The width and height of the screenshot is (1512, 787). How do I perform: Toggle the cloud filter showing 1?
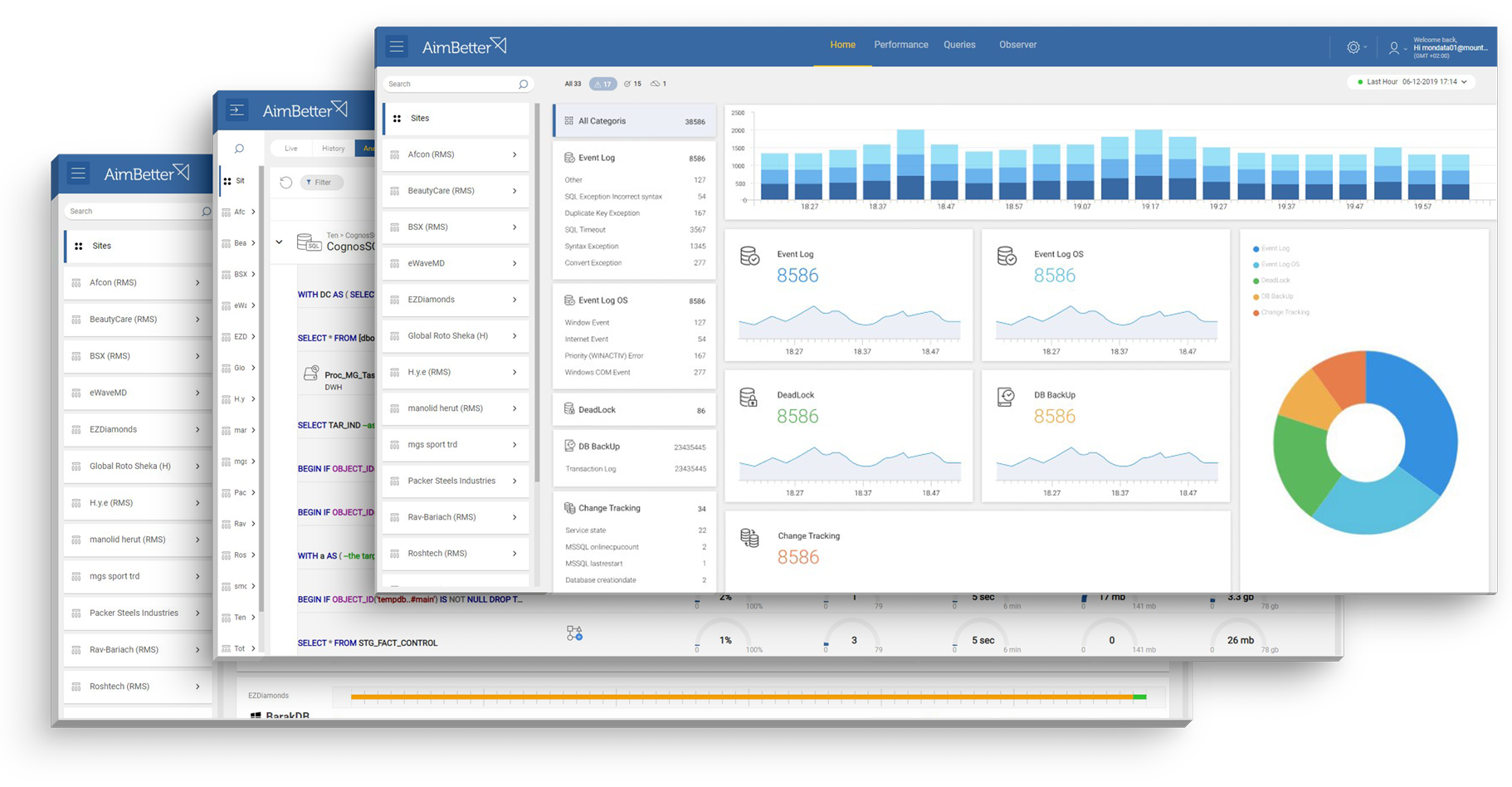coord(658,83)
